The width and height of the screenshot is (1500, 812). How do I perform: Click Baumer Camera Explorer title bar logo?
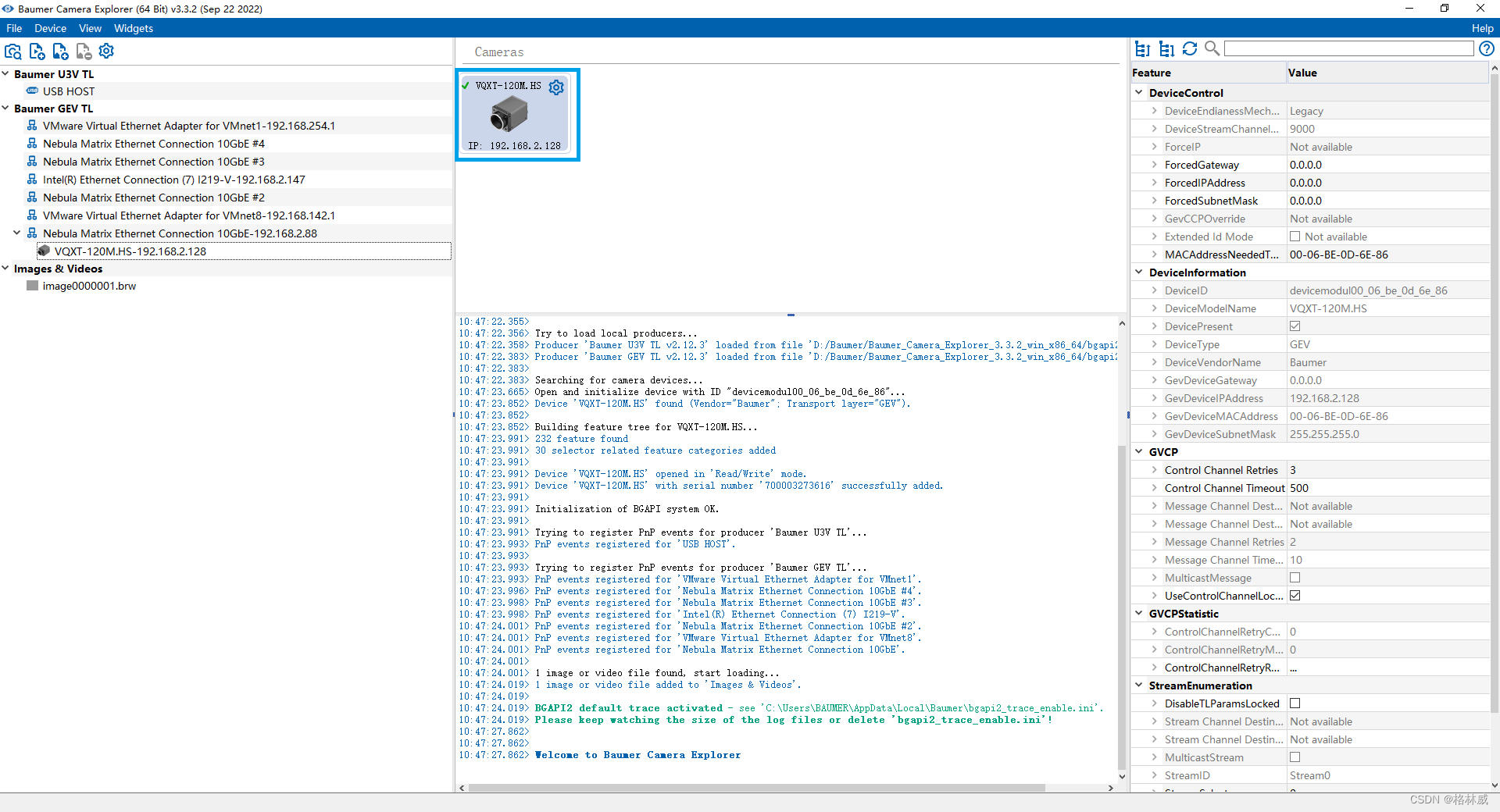(8, 9)
